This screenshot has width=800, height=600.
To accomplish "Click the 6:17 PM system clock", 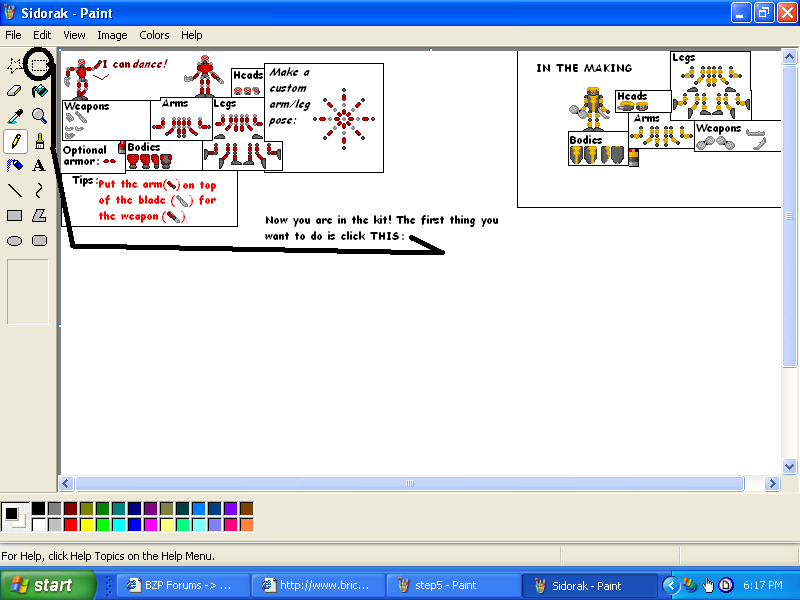I will coord(763,585).
